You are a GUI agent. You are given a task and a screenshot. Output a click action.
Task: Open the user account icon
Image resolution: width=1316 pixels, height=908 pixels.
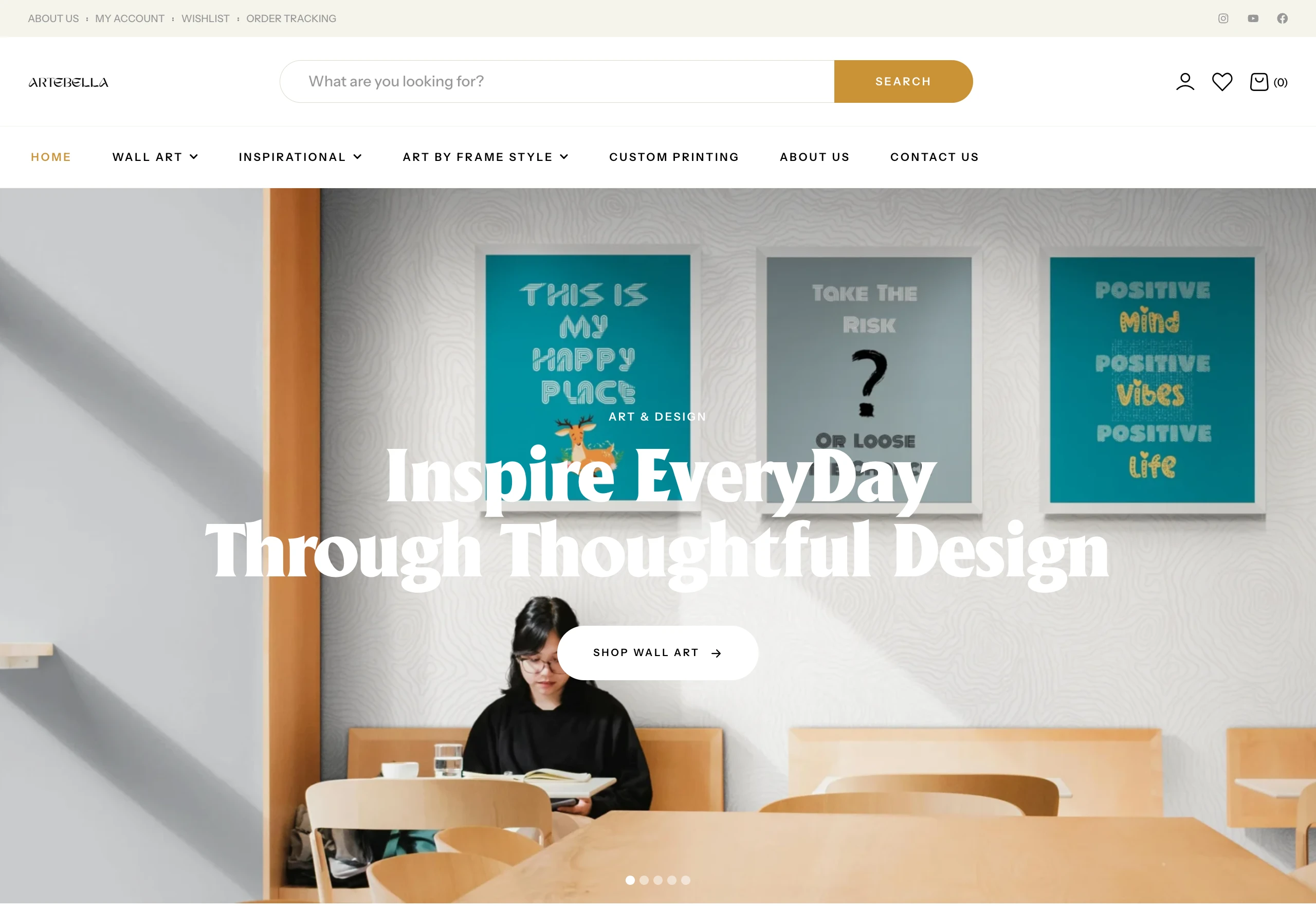coord(1185,82)
